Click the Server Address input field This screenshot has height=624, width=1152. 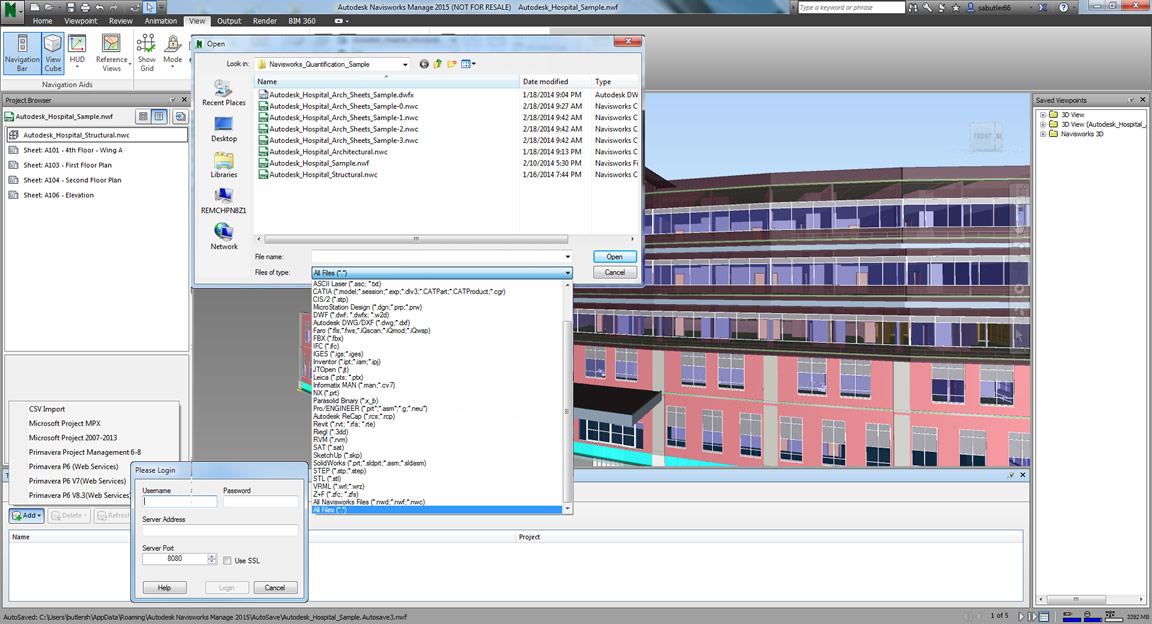(x=220, y=531)
